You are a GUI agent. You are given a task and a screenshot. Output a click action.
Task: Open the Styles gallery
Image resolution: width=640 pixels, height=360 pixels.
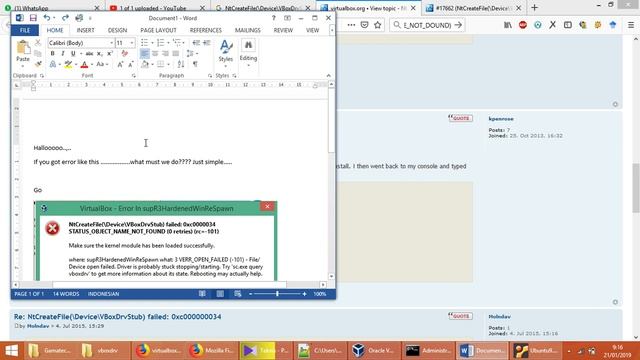click(x=226, y=52)
